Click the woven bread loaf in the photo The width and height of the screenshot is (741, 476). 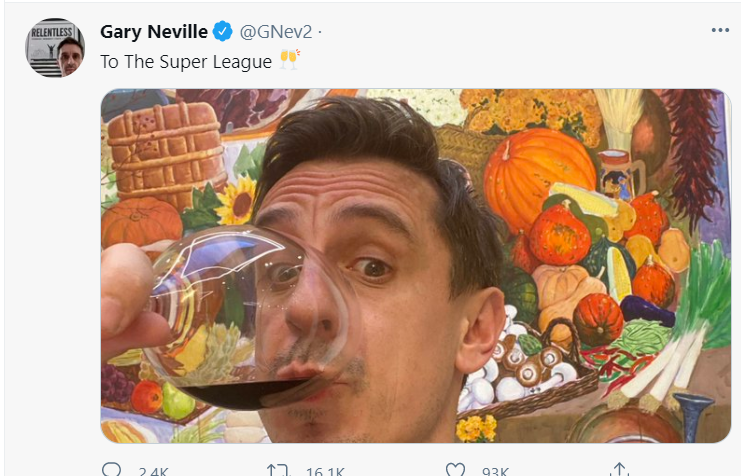point(166,148)
